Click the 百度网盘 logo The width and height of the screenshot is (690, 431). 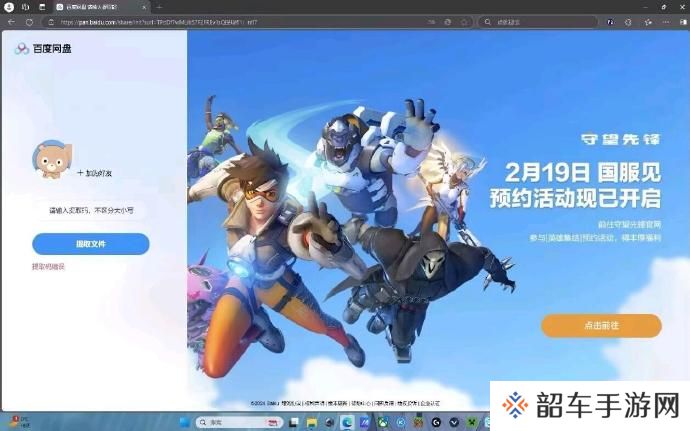[x=43, y=48]
